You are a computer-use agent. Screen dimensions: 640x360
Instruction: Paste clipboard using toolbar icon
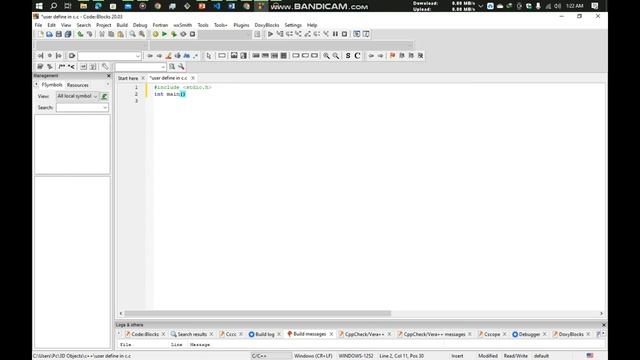click(120, 34)
